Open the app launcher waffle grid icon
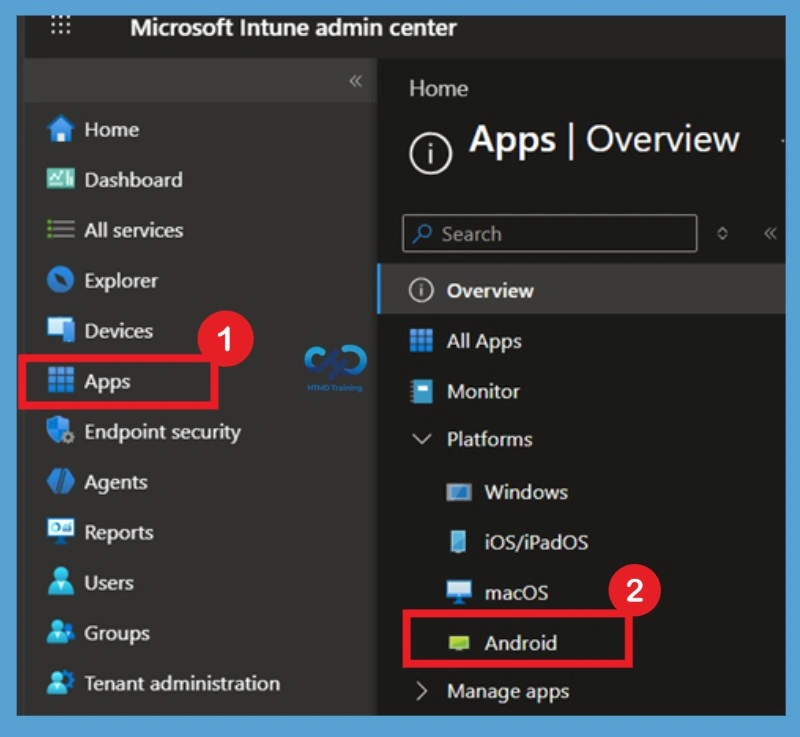 (x=61, y=25)
